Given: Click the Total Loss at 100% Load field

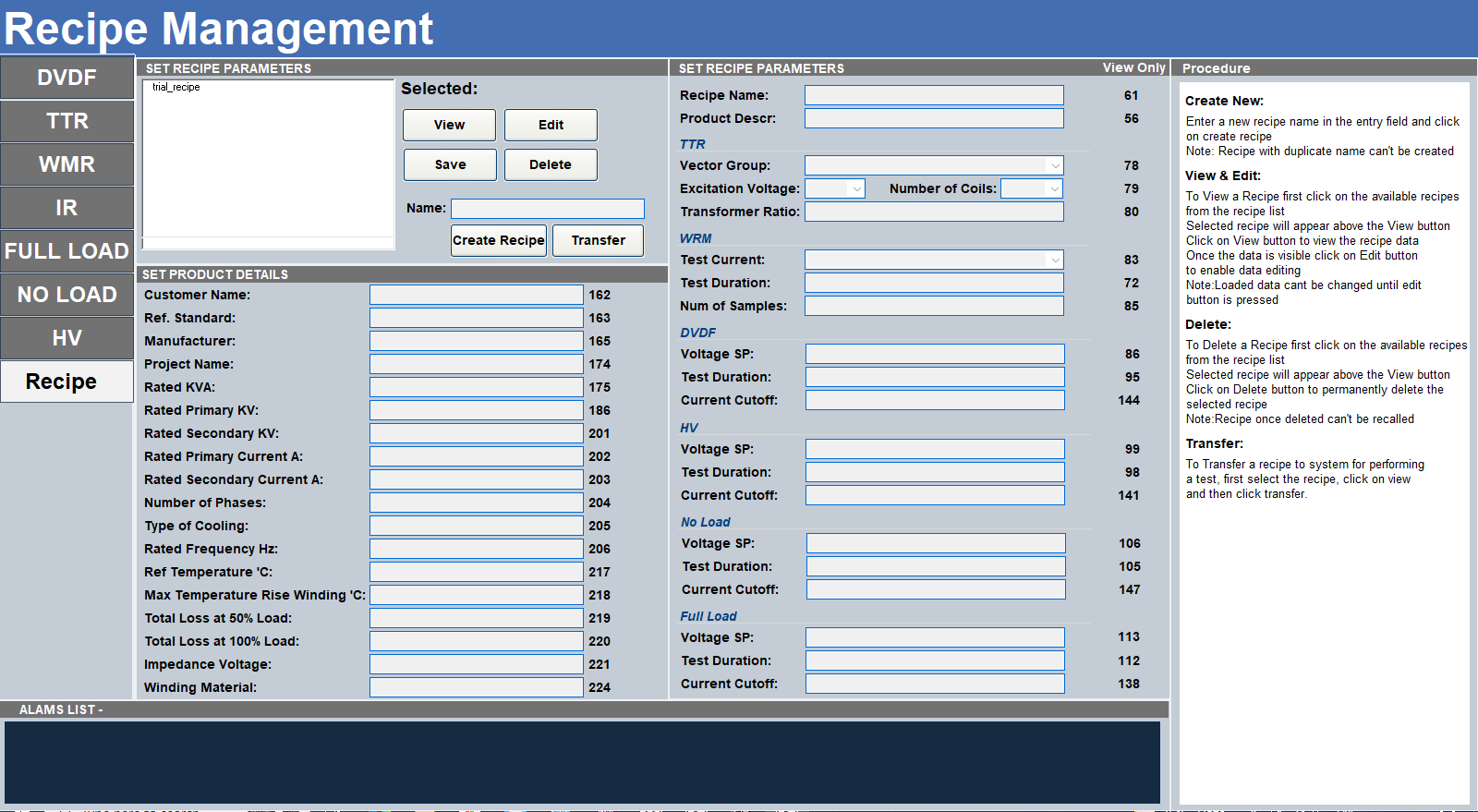Looking at the screenshot, I should tap(477, 641).
